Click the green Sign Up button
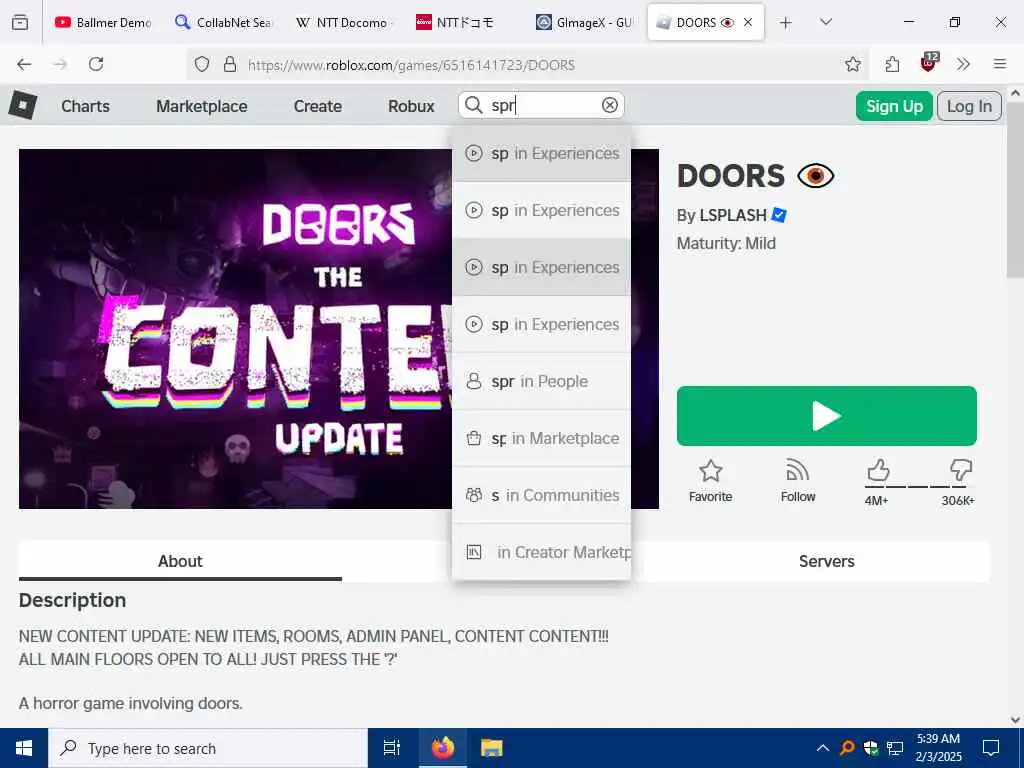The height and width of the screenshot is (768, 1024). (894, 106)
